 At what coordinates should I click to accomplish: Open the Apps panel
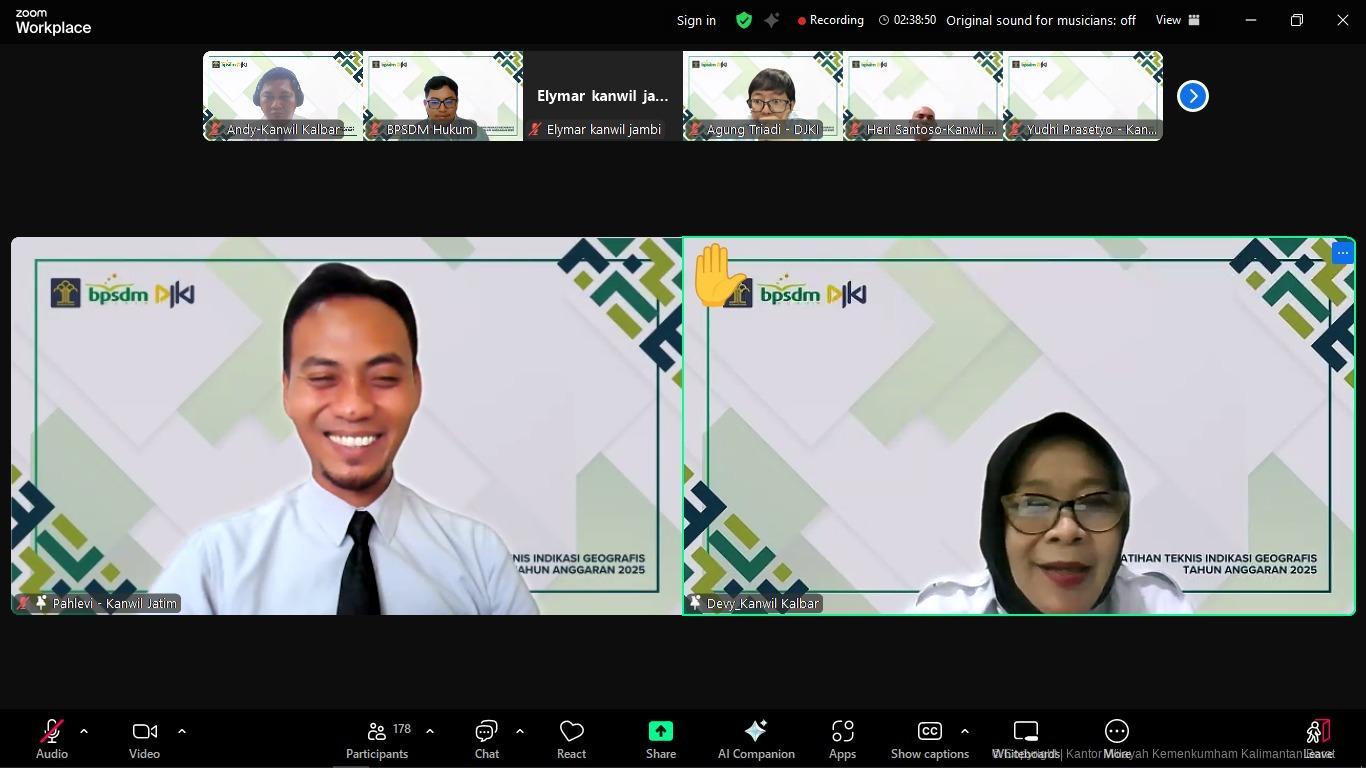pos(842,739)
